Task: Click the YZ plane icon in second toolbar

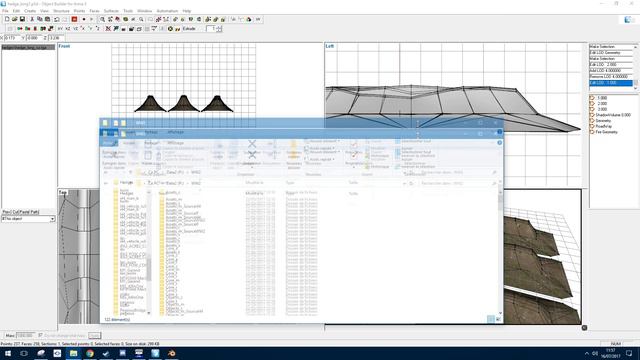Action: 75,29
